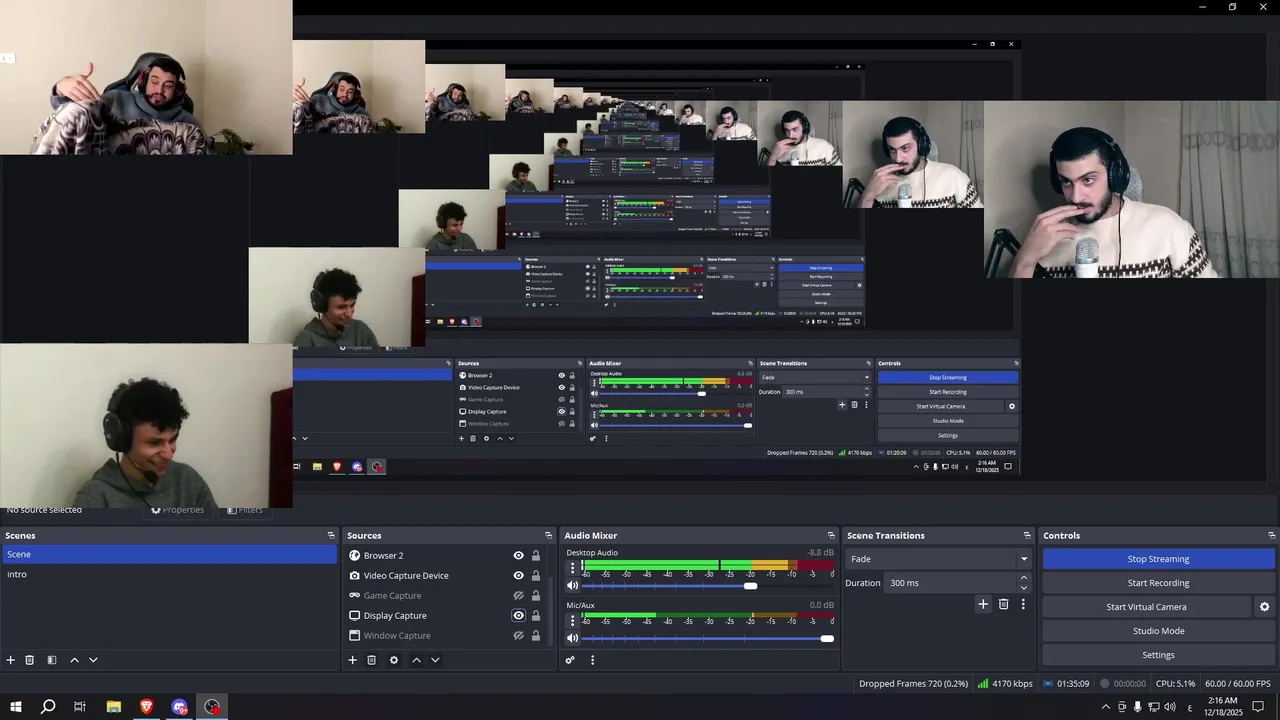Open advanced audio properties gears icon
Viewport: 1280px width, 720px height.
click(x=570, y=660)
